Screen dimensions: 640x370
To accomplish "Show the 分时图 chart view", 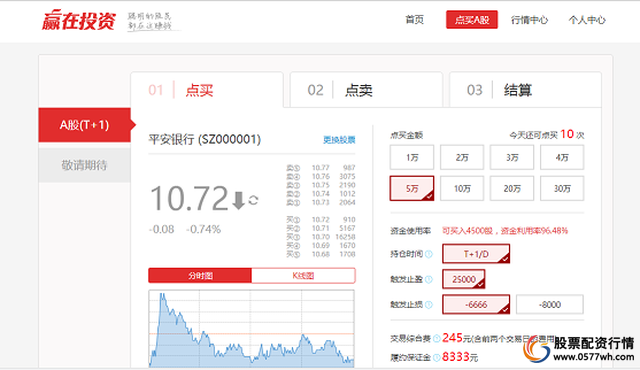I will [x=200, y=275].
